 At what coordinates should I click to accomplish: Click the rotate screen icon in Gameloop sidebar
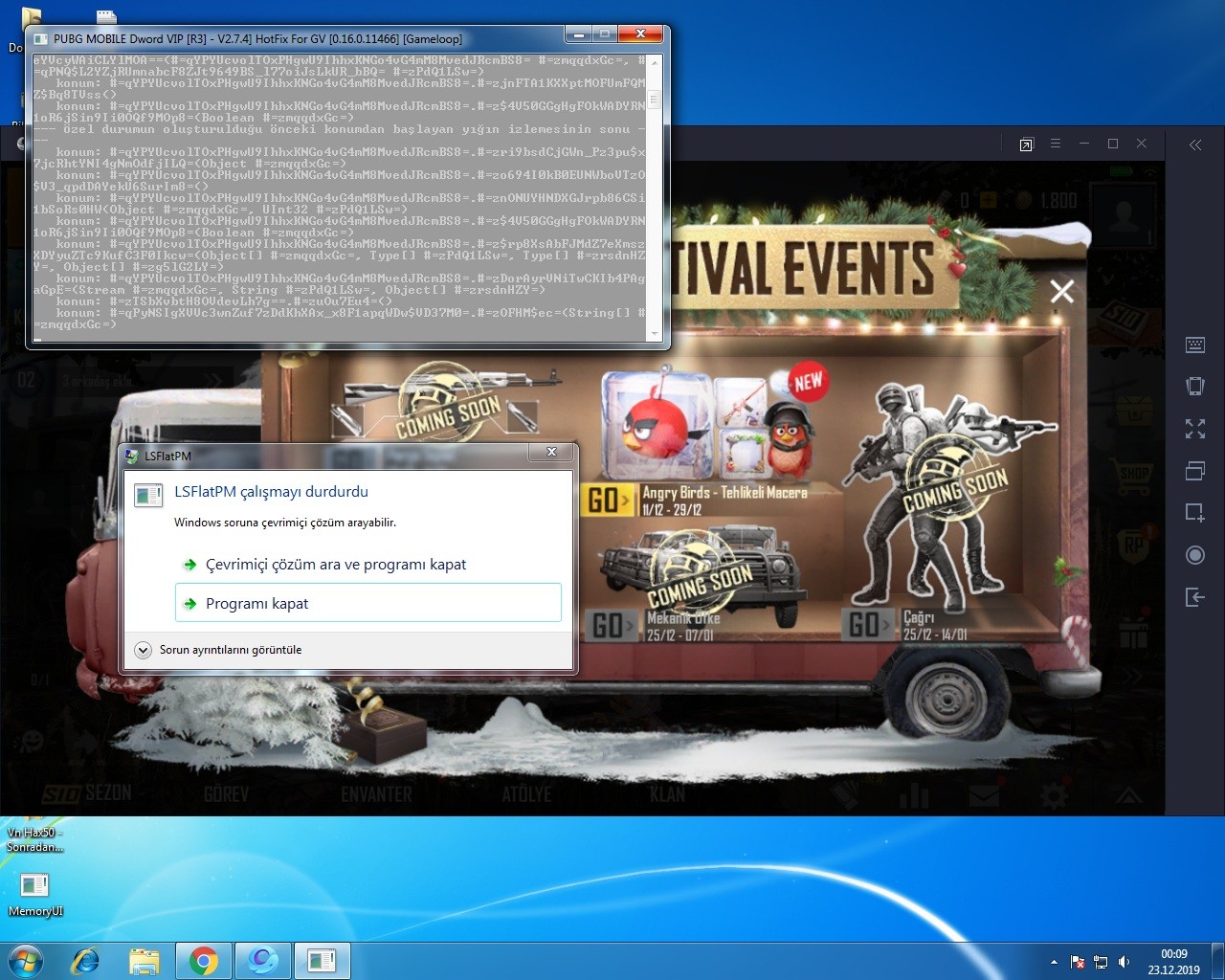coord(1195,387)
